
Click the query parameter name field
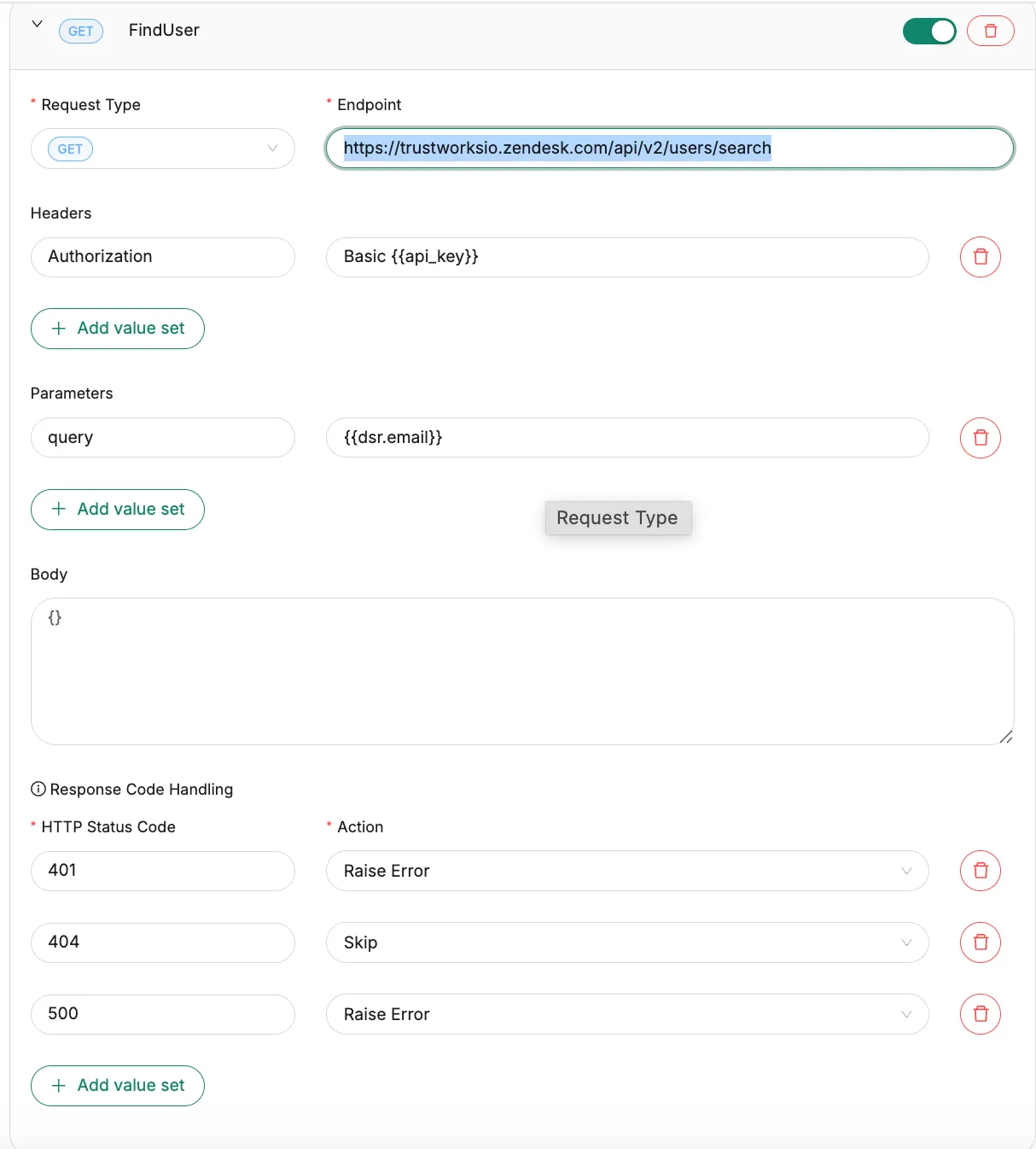[163, 438]
